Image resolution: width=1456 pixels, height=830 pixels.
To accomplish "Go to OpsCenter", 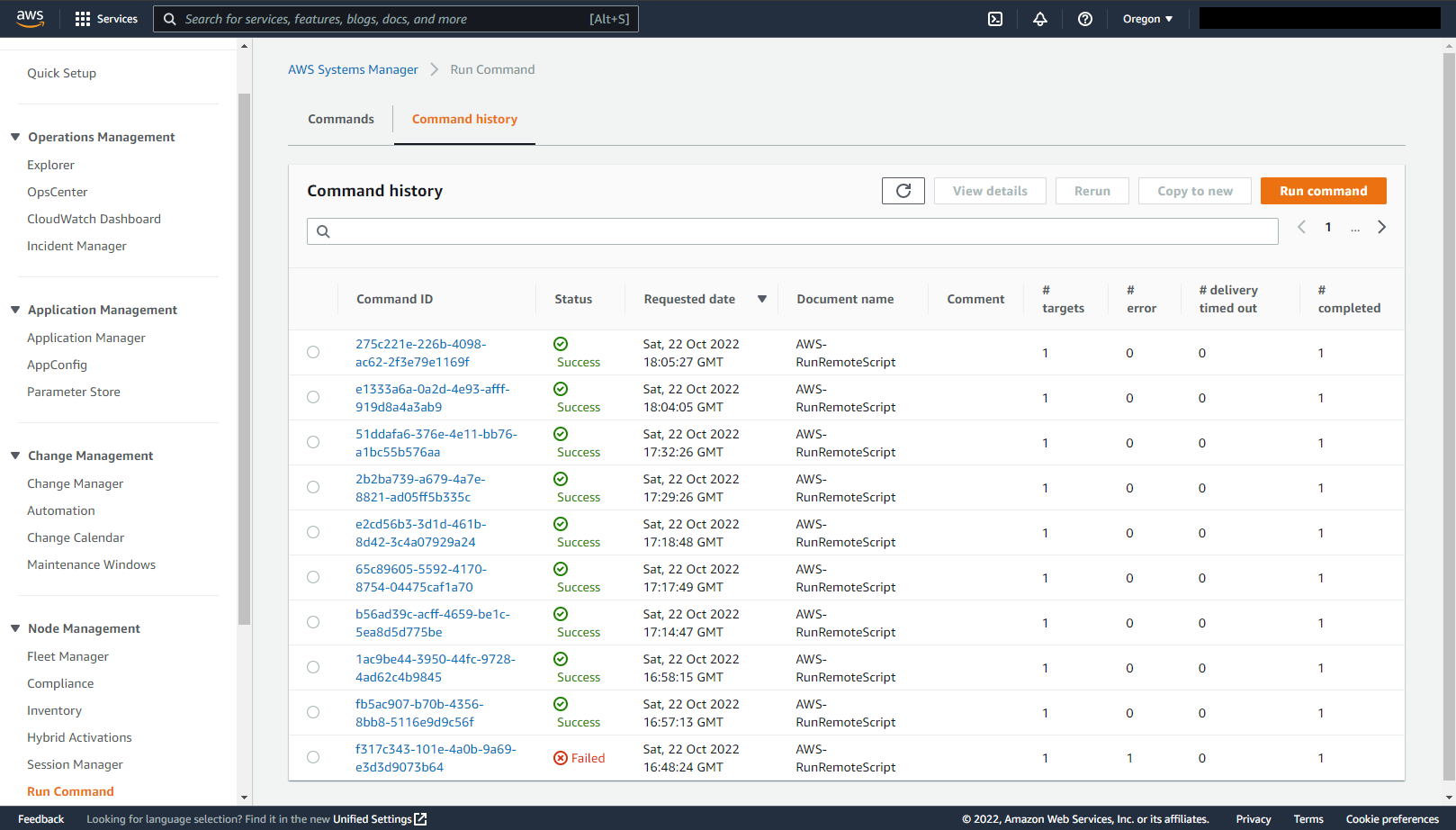I will (x=58, y=192).
